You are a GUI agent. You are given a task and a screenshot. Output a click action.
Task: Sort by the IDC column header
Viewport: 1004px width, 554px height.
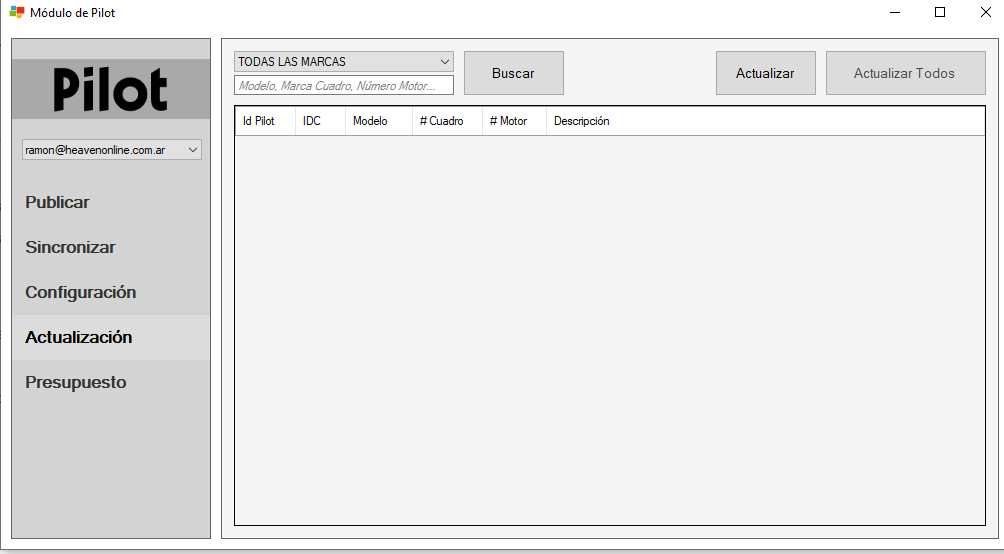(x=320, y=121)
